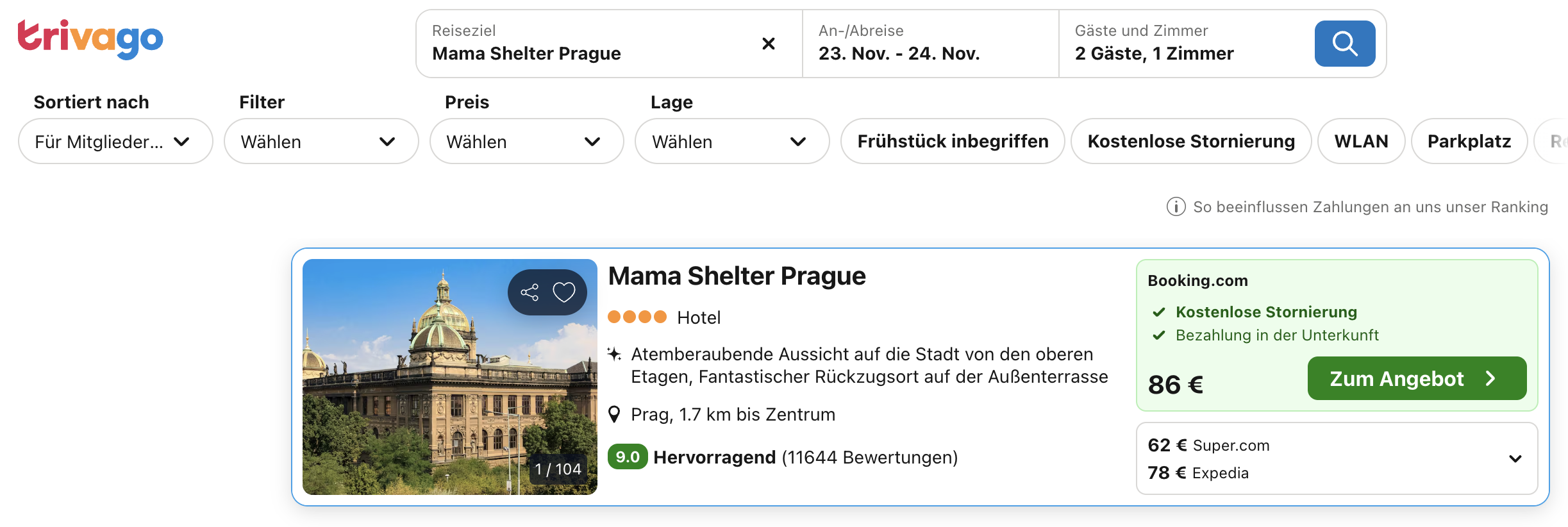Click the trivago logo
The width and height of the screenshot is (1568, 527).
pyautogui.click(x=90, y=38)
